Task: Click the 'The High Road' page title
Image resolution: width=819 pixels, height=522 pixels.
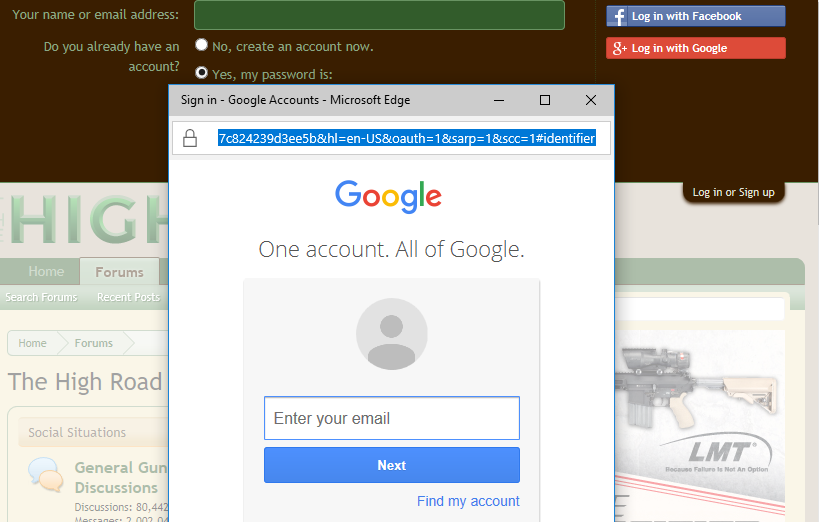Action: click(x=85, y=382)
